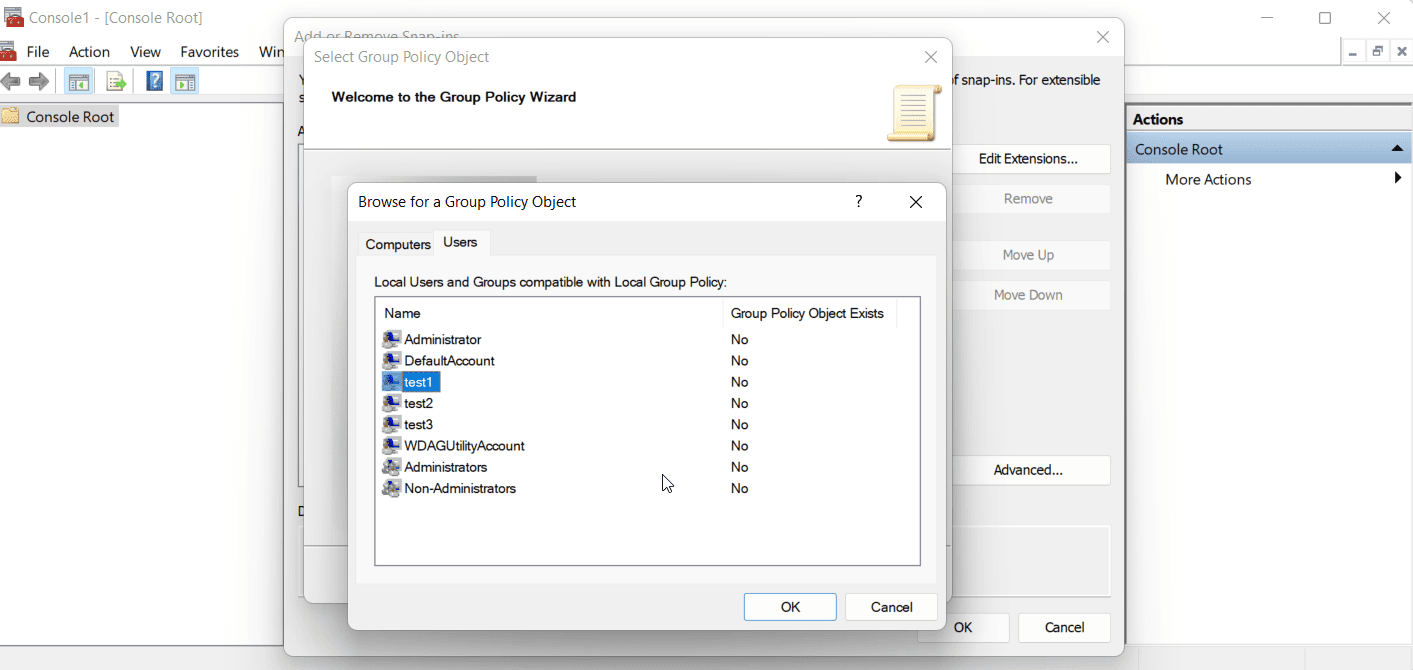This screenshot has height=670, width=1413.
Task: Click the DefaultAccount user icon
Action: [392, 361]
